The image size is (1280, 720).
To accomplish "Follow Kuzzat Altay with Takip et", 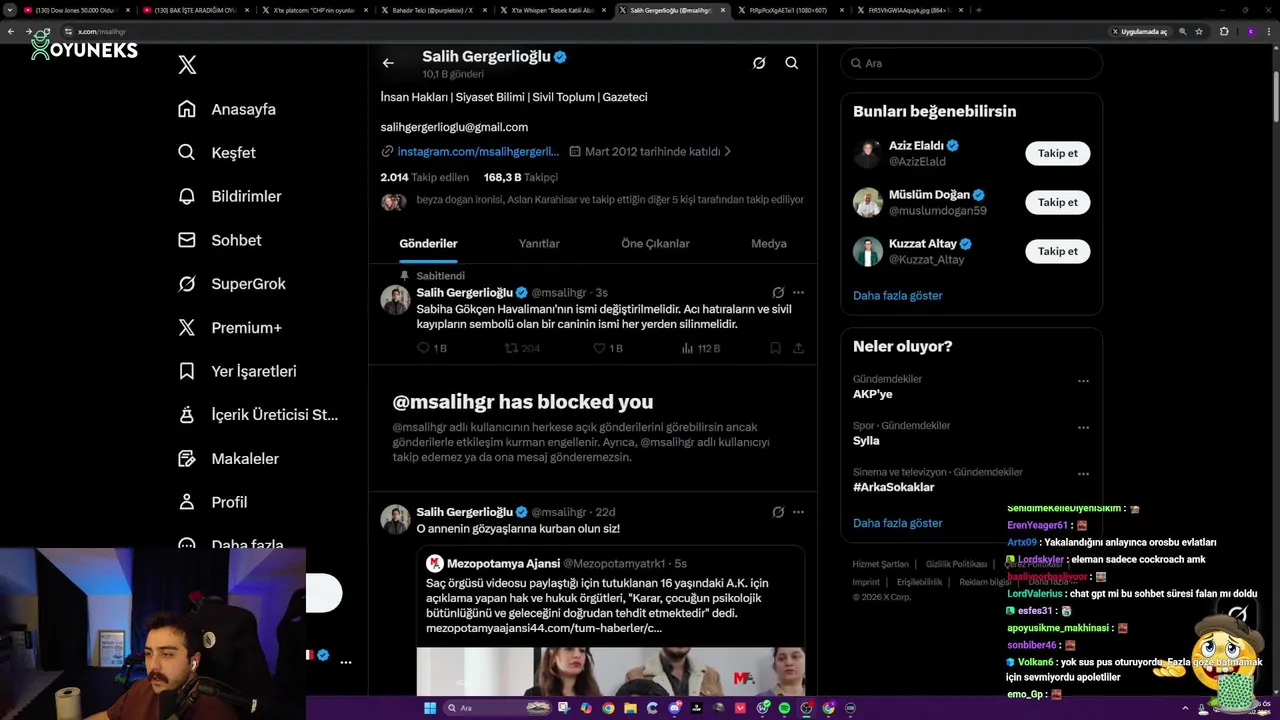I will tap(1057, 251).
